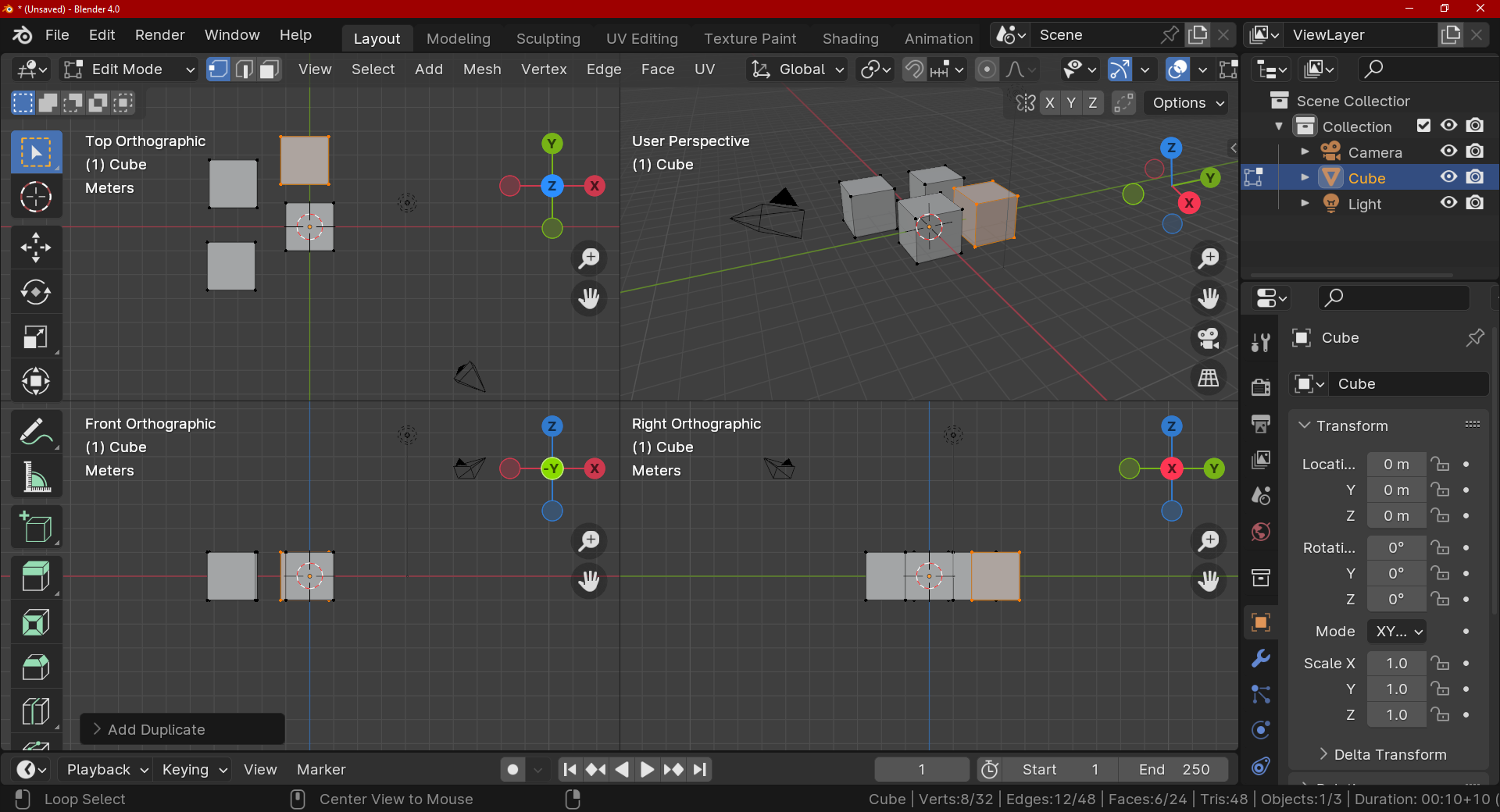The height and width of the screenshot is (812, 1500).
Task: Switch to the Sculpting workspace tab
Action: [x=548, y=38]
